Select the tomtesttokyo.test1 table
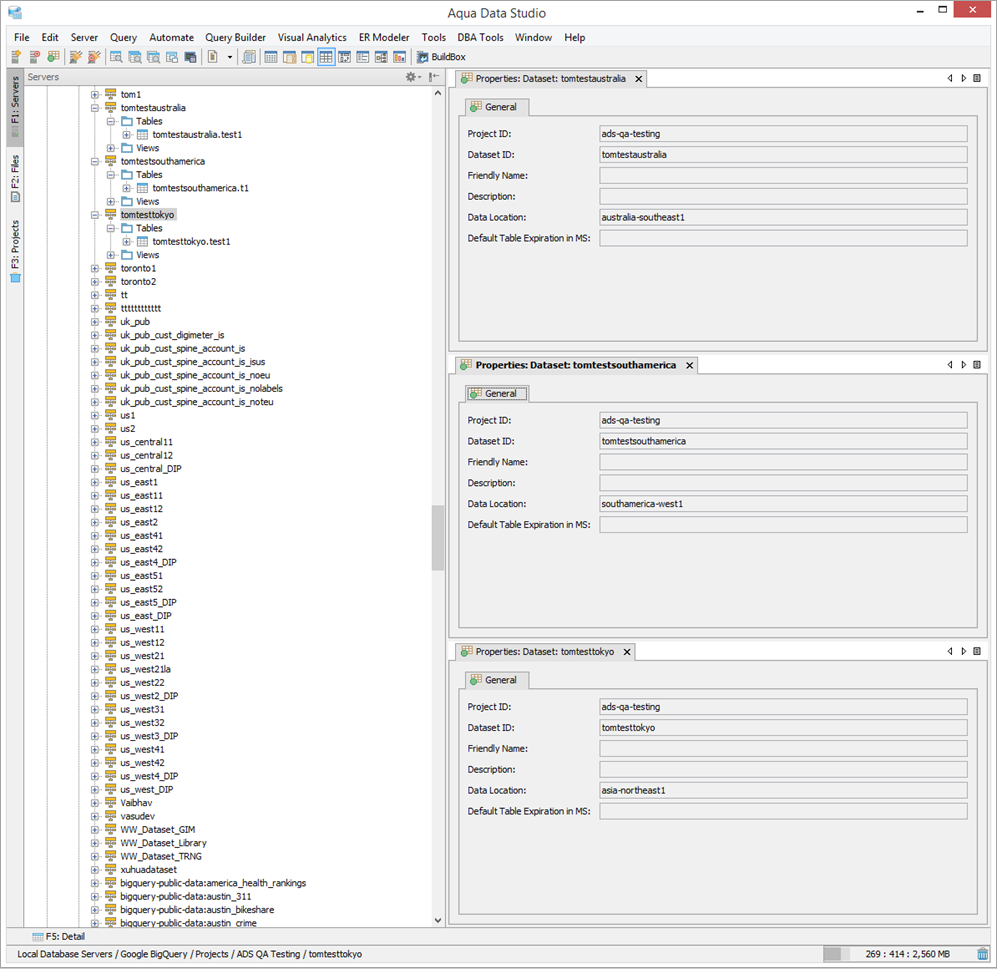The height and width of the screenshot is (969, 997). [x=191, y=242]
